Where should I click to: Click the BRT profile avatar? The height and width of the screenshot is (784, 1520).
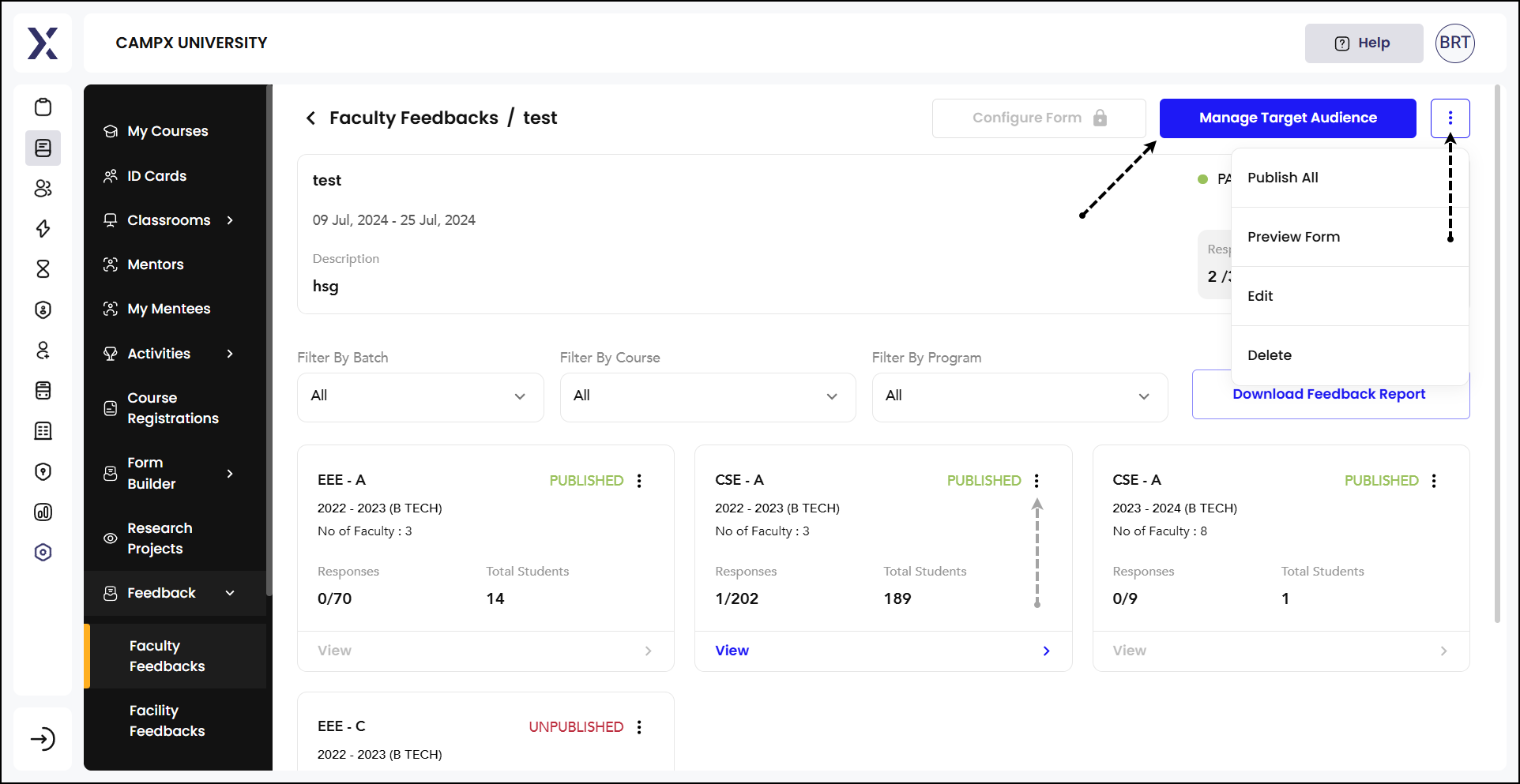coord(1454,43)
